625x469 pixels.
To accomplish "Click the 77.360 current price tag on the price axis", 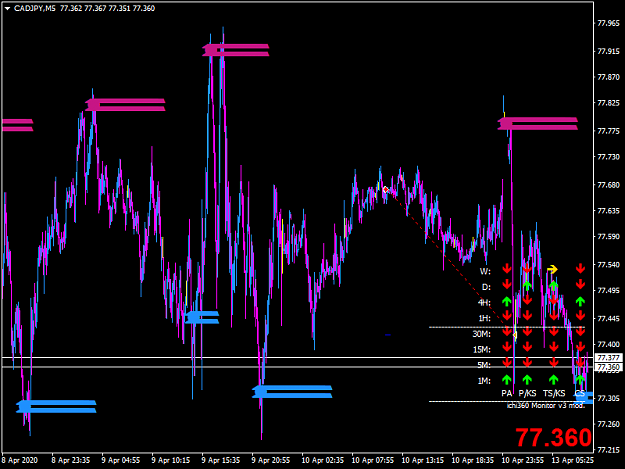I will point(609,367).
